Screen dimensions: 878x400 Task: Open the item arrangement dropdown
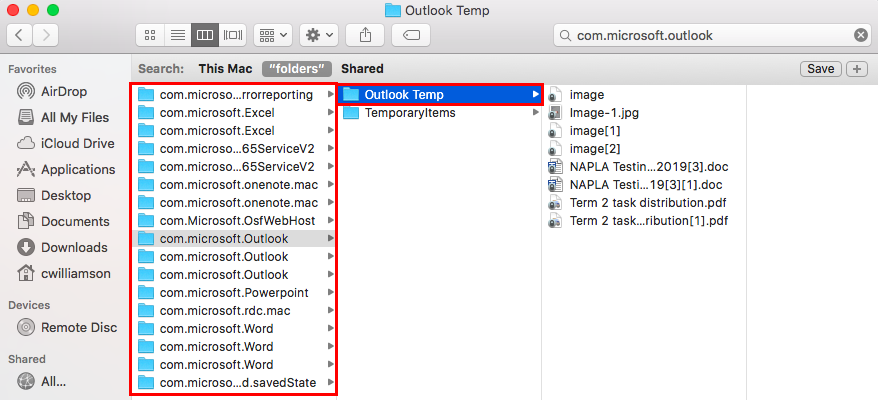point(273,35)
